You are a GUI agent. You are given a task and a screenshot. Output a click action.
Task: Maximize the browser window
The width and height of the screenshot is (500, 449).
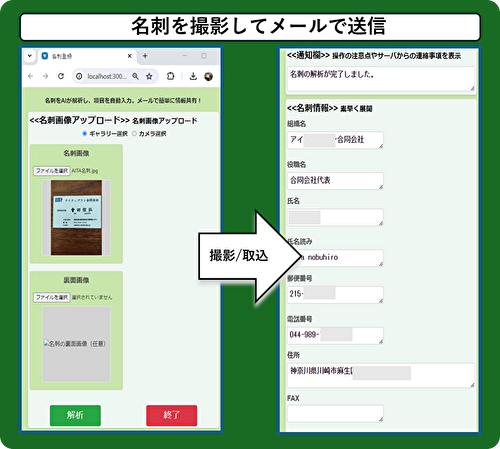click(x=204, y=56)
